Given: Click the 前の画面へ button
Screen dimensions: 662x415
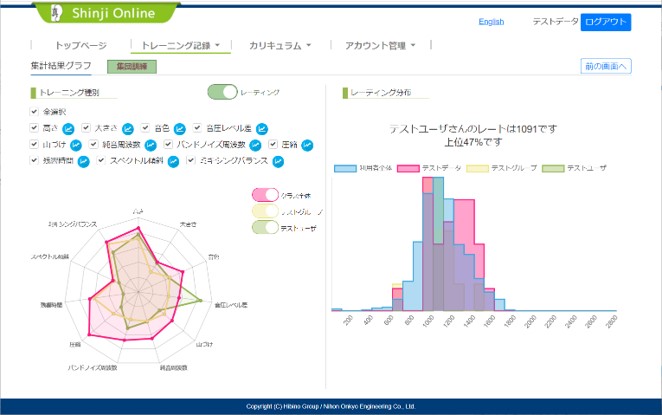Looking at the screenshot, I should click(606, 66).
